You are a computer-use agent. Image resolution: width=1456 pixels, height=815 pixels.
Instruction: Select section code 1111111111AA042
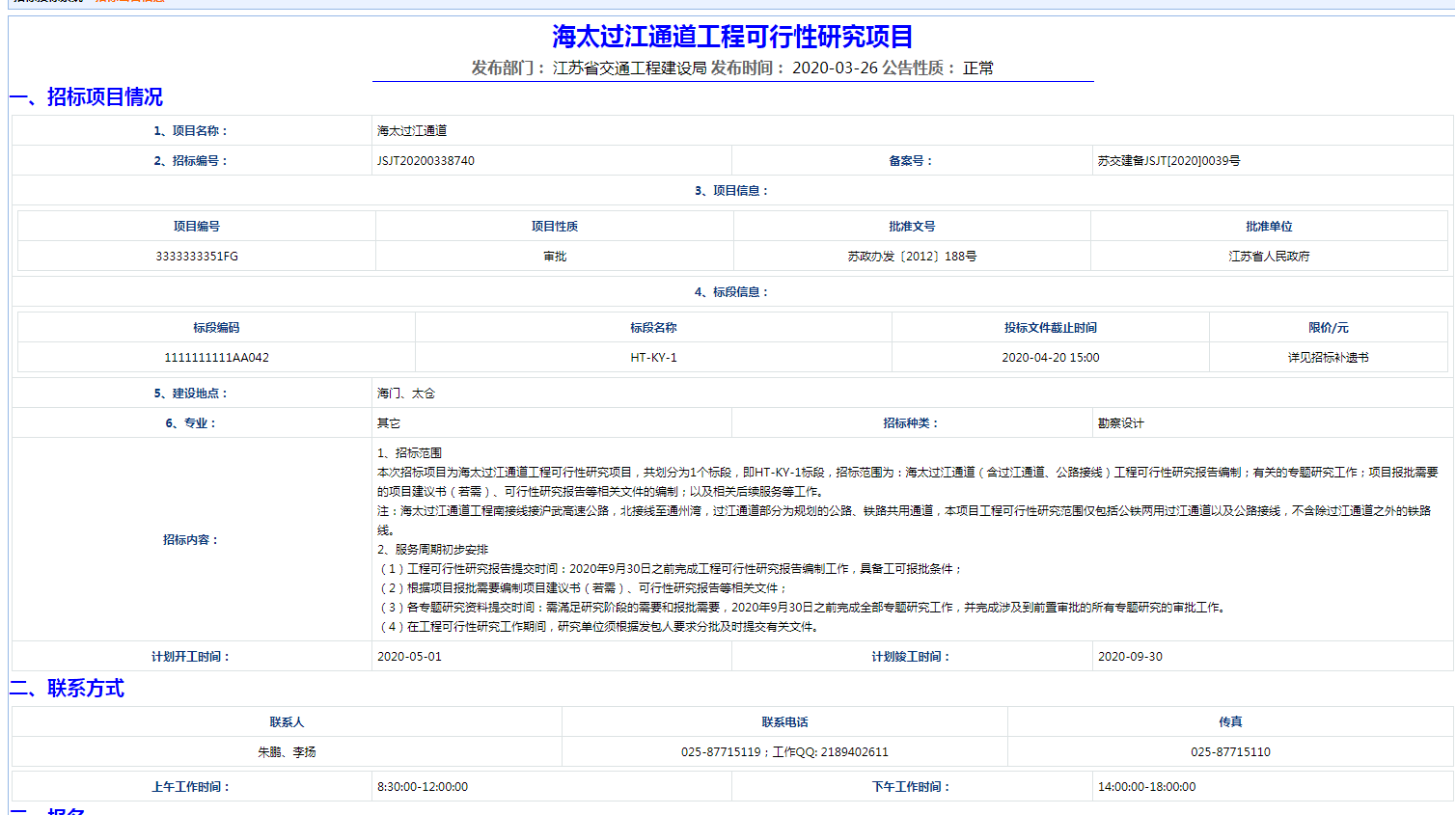(x=216, y=358)
